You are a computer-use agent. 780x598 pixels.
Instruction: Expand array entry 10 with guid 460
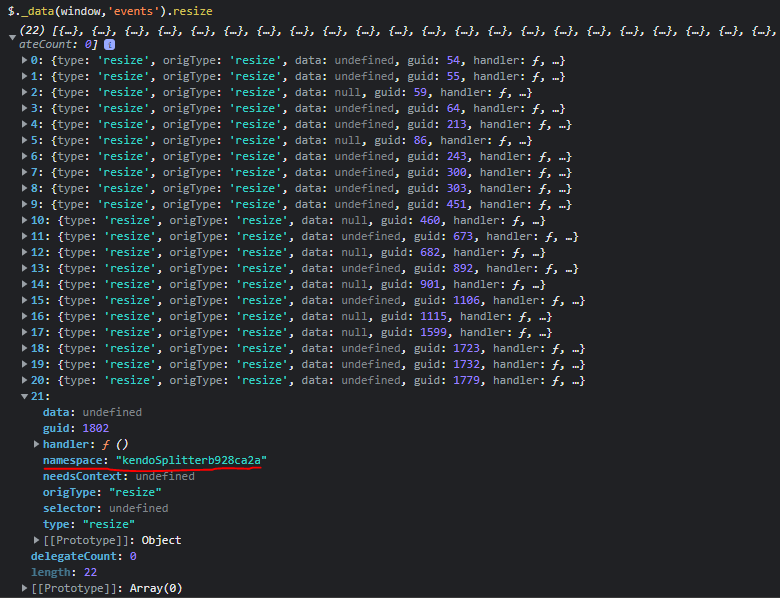click(x=24, y=220)
